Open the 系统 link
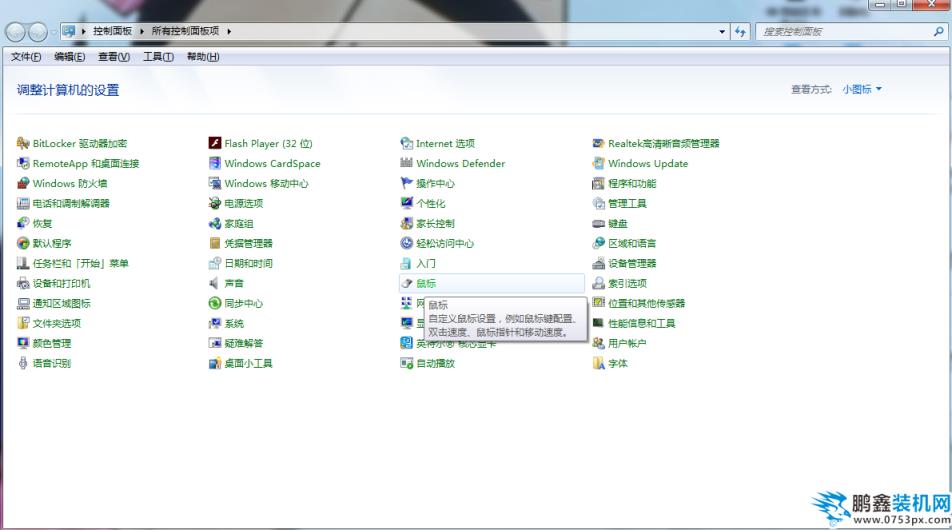 click(x=234, y=324)
